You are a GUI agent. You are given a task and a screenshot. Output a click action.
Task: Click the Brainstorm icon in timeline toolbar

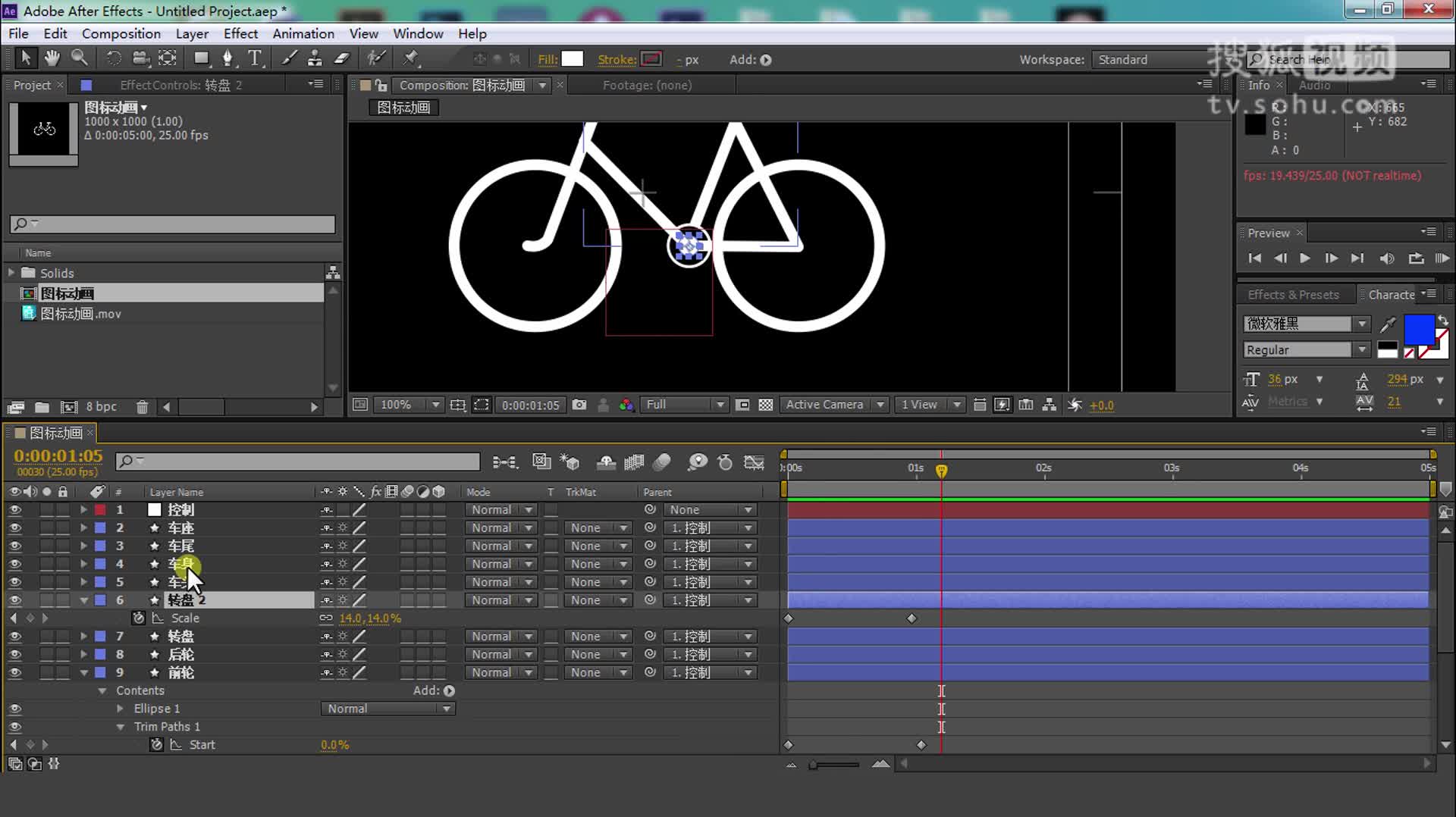click(697, 462)
